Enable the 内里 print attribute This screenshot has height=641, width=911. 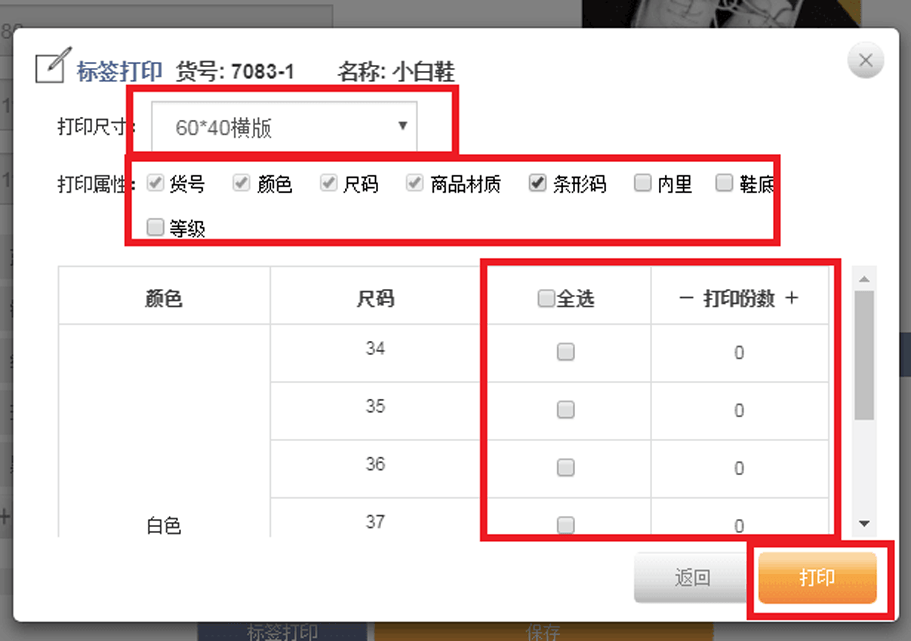coord(642,183)
